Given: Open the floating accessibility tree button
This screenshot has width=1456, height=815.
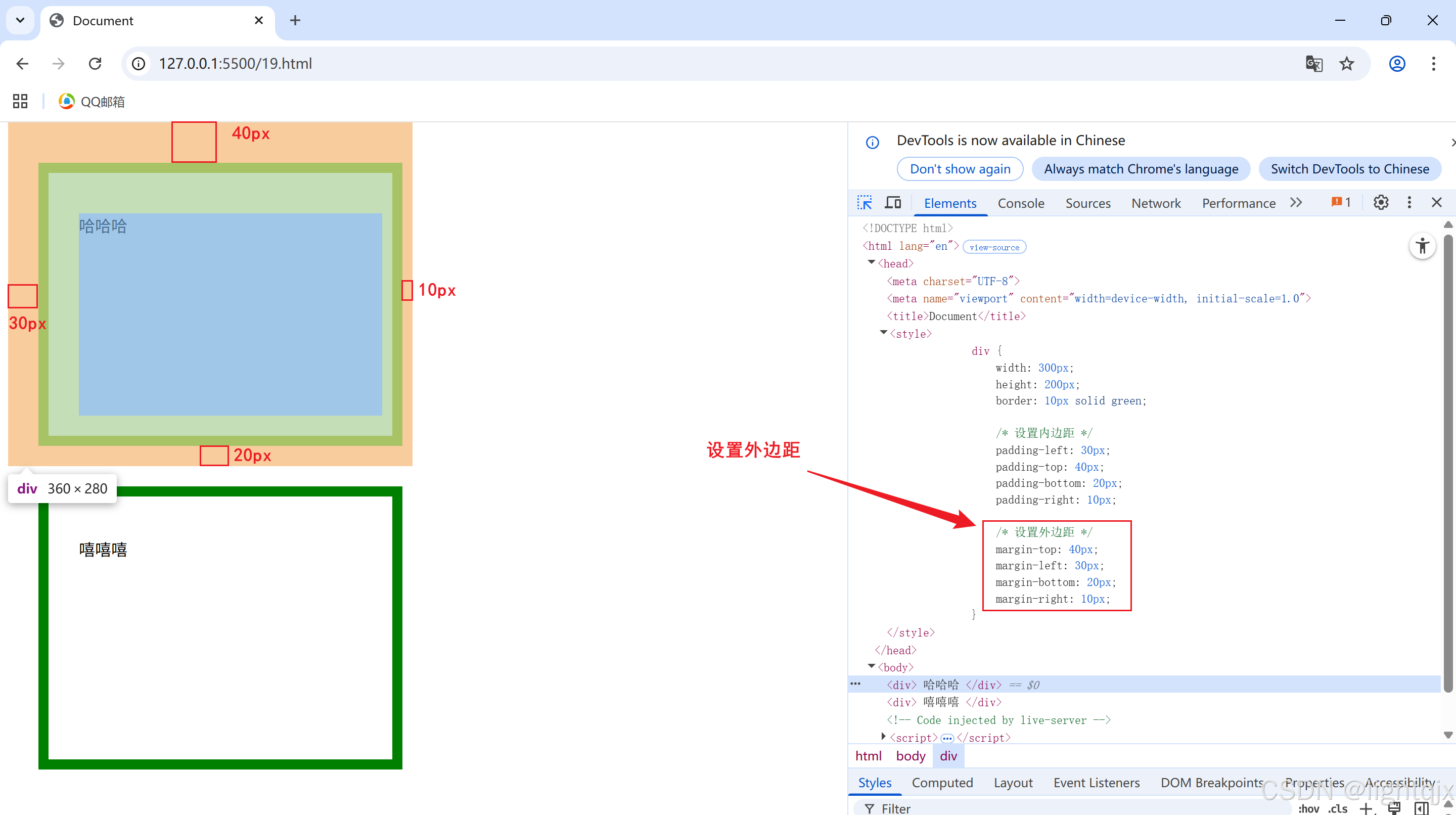Looking at the screenshot, I should (x=1422, y=246).
